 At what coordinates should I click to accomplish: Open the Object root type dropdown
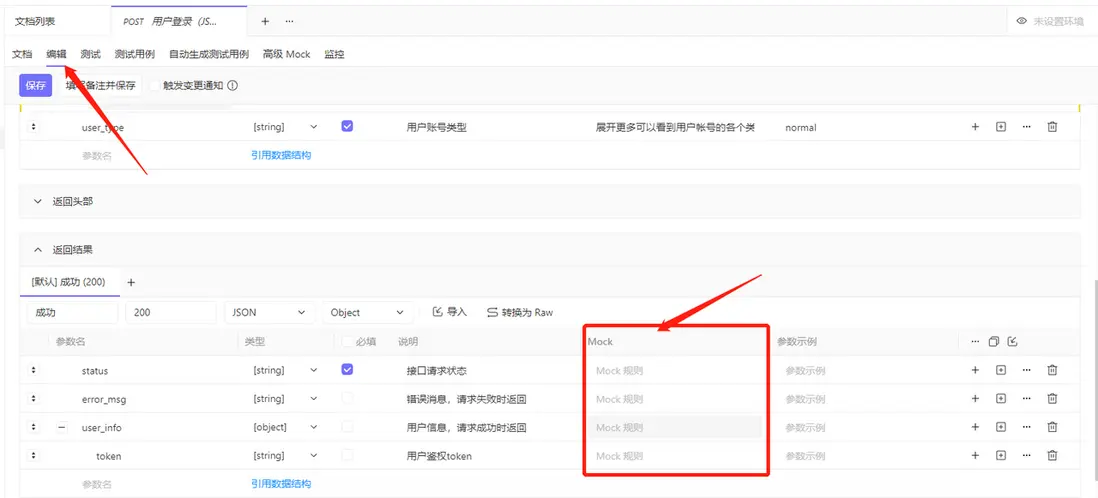point(368,312)
